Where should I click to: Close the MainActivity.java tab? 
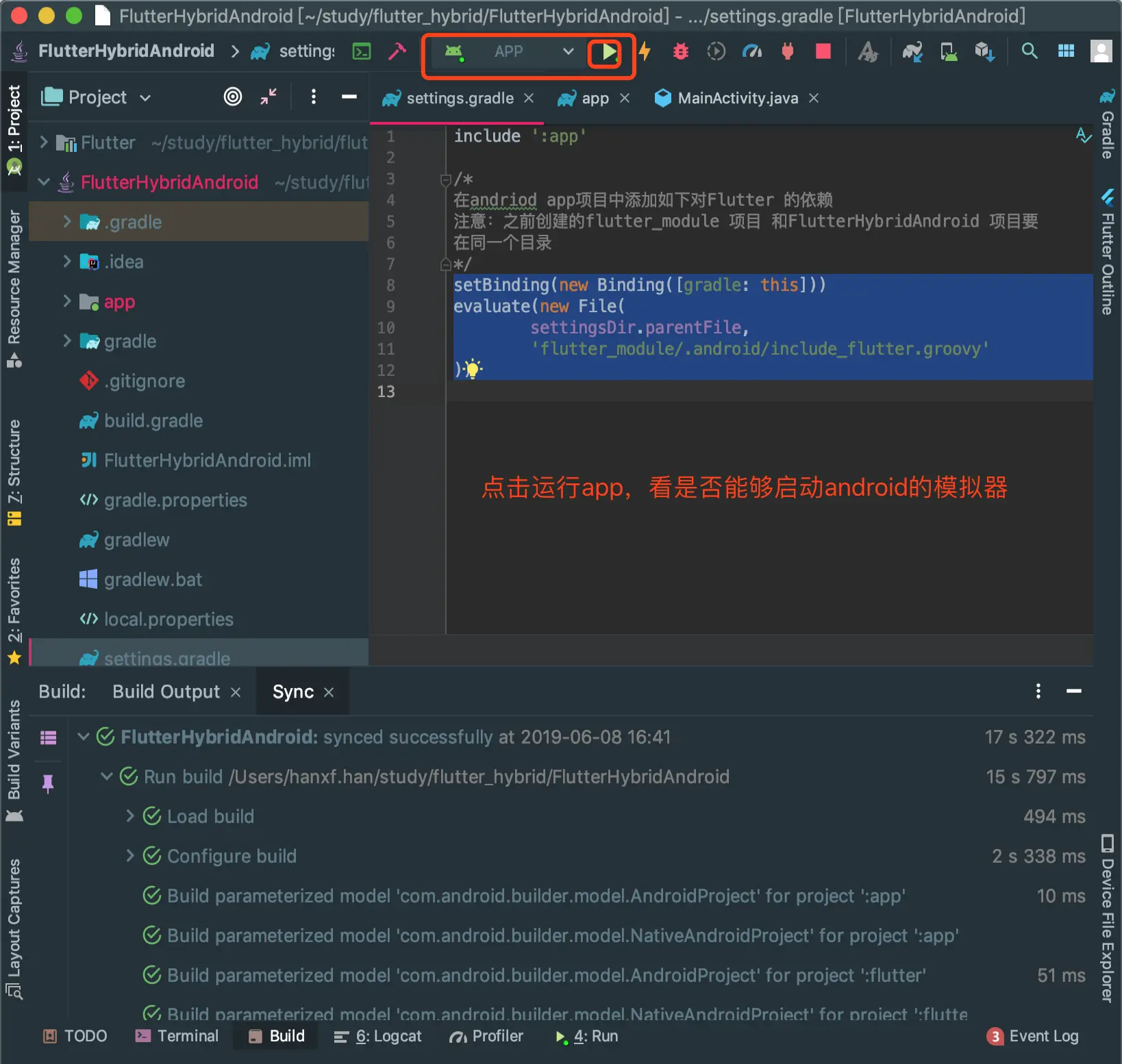(814, 99)
